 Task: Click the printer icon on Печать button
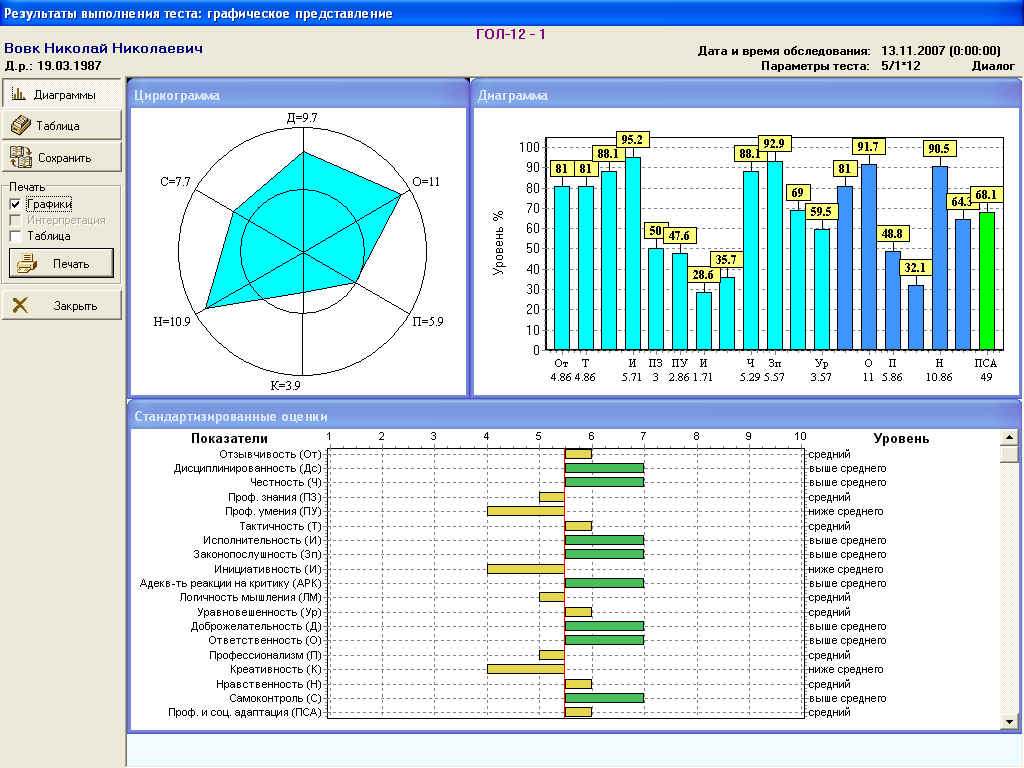click(27, 263)
